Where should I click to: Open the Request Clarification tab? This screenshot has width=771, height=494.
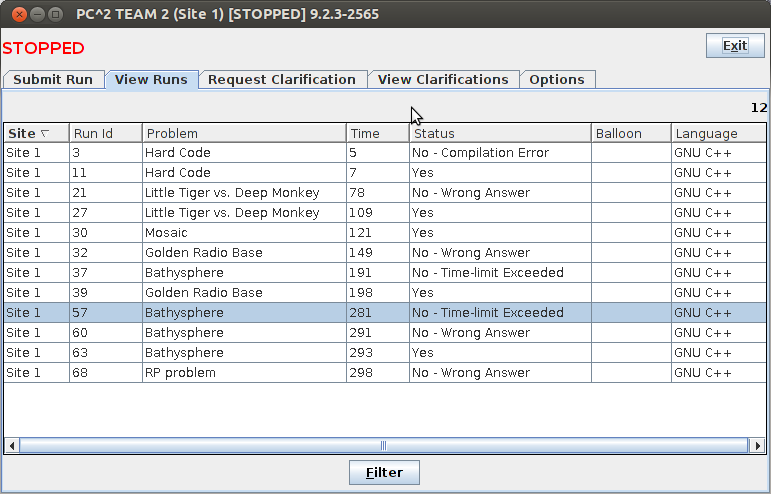point(281,80)
